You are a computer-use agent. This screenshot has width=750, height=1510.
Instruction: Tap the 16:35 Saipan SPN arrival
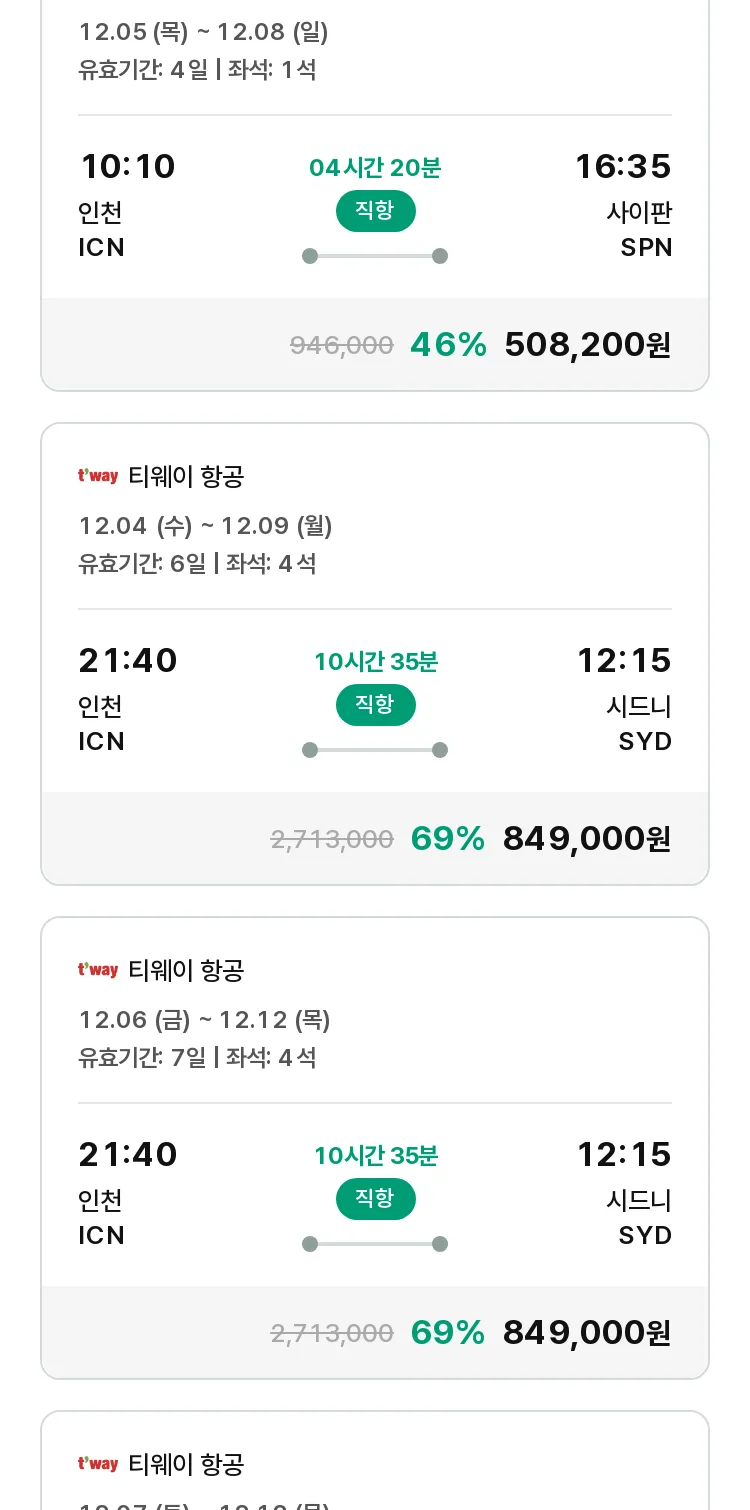point(623,166)
